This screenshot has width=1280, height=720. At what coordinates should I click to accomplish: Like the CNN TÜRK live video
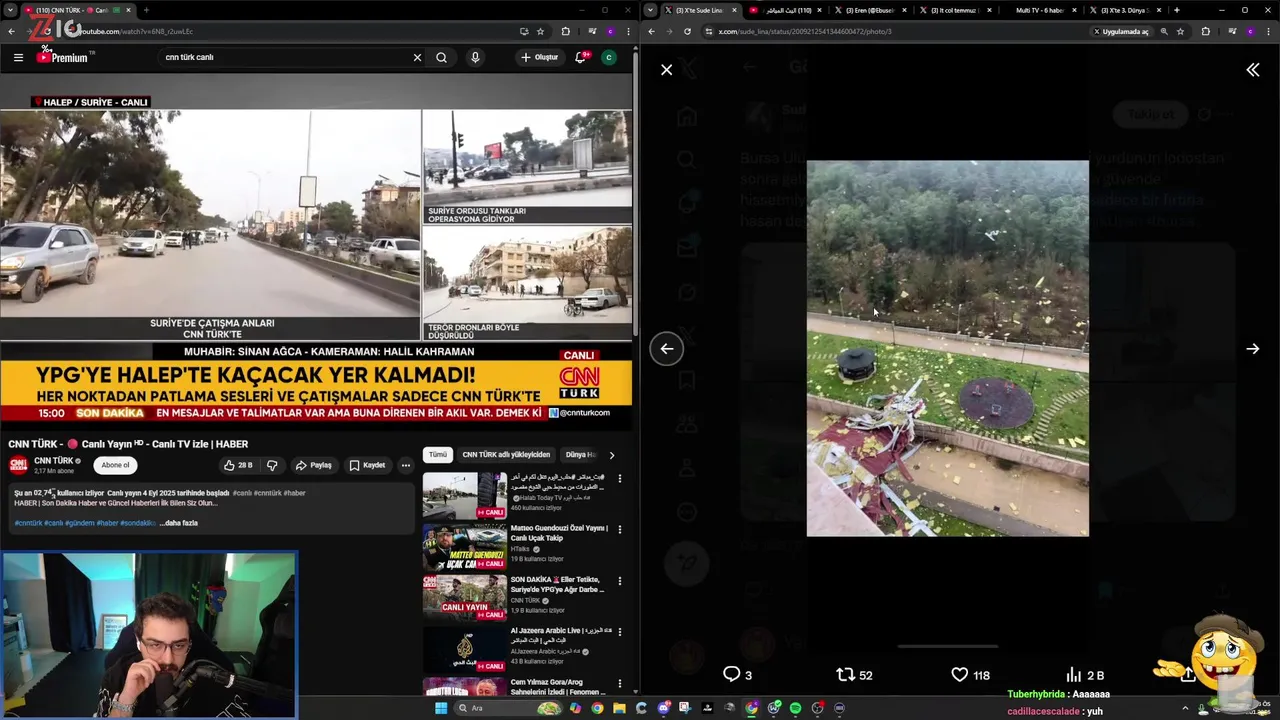coord(238,465)
